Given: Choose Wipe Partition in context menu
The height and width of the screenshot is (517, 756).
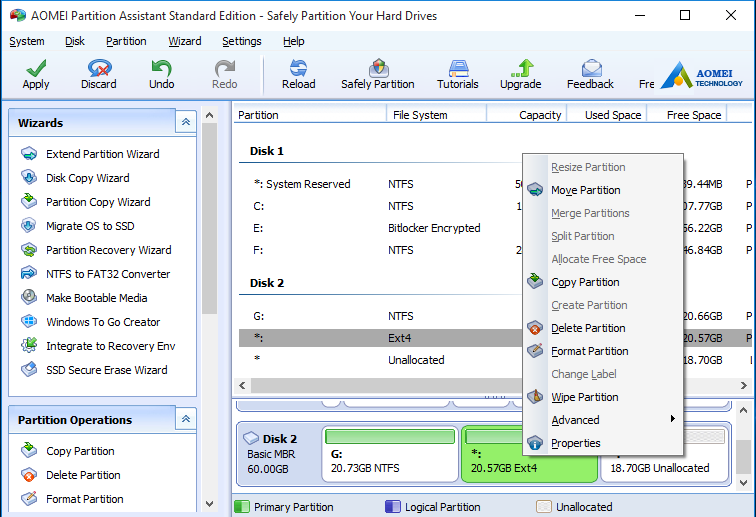Looking at the screenshot, I should click(603, 397).
